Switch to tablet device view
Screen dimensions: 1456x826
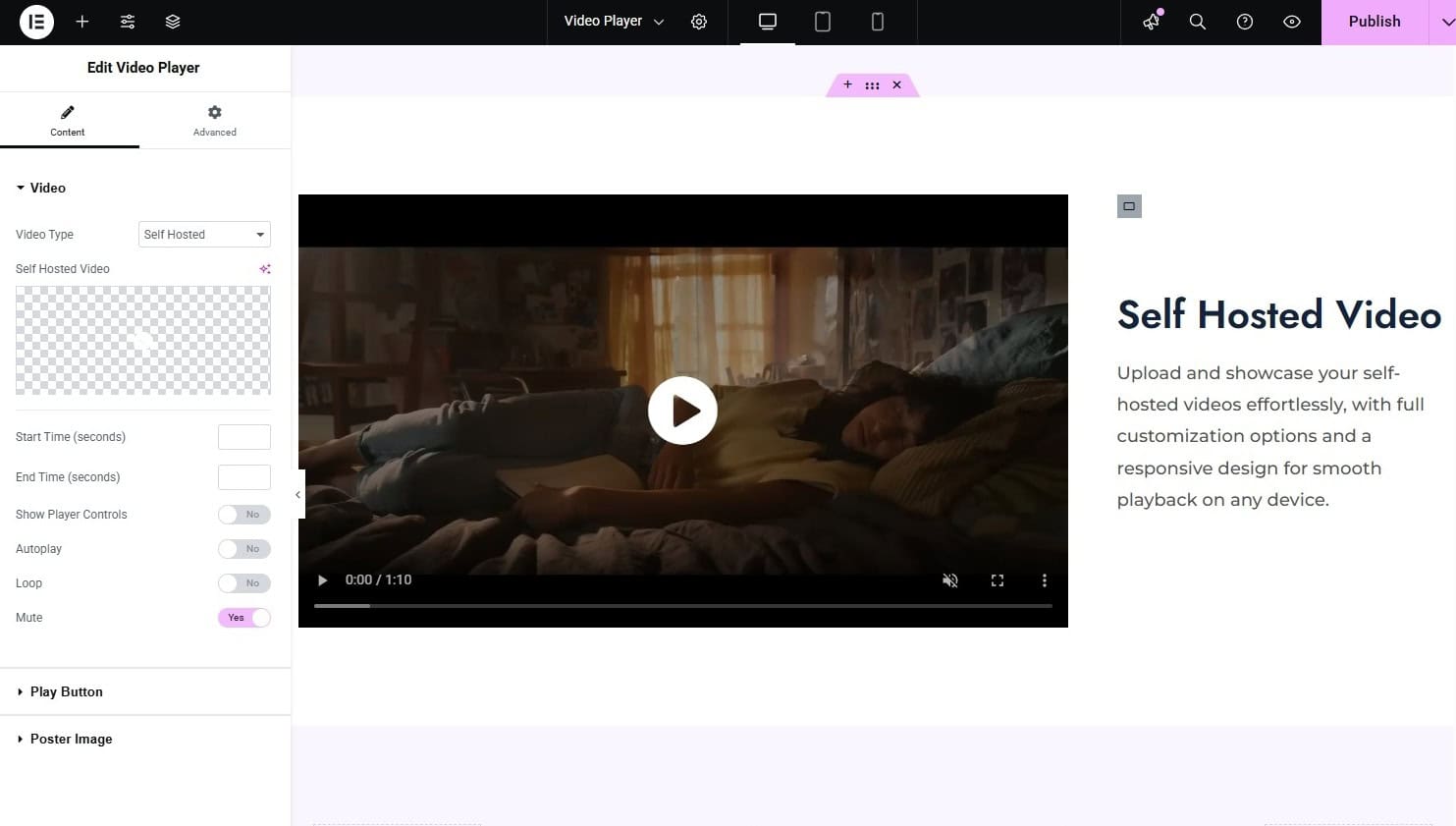[823, 22]
